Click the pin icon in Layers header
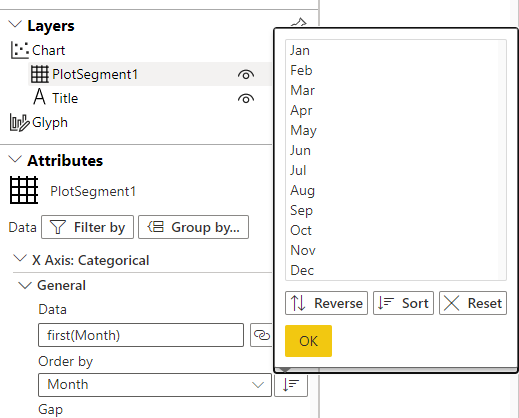The height and width of the screenshot is (418, 519). click(299, 23)
